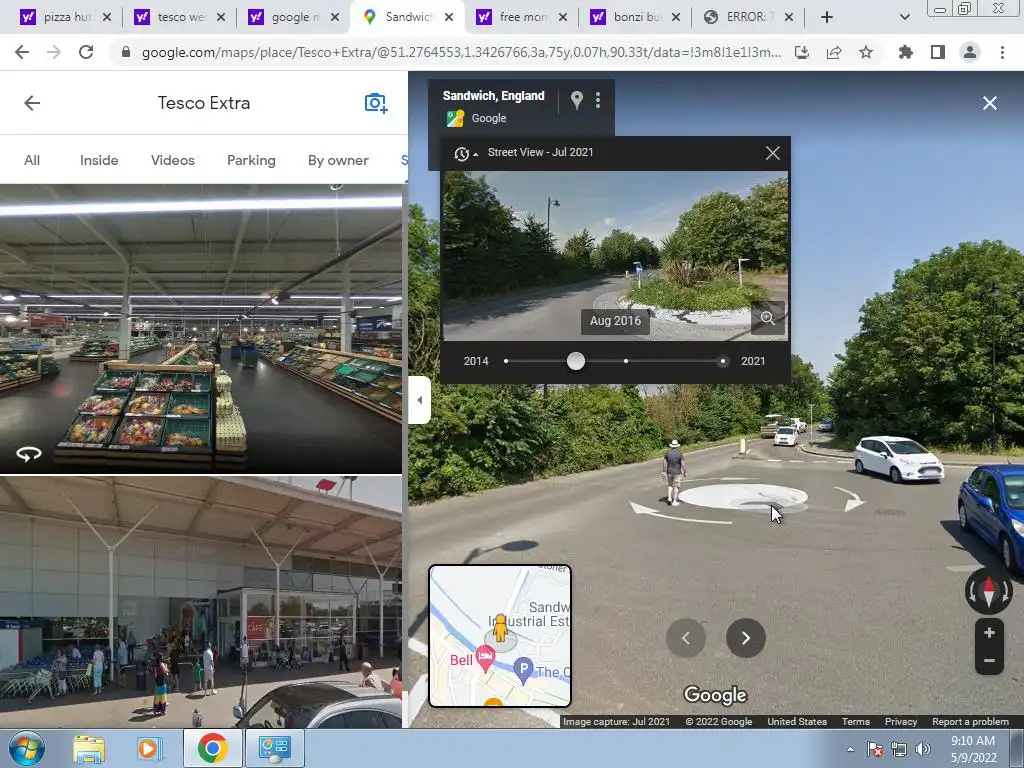Select the Parking photos filter
This screenshot has height=768, width=1024.
click(251, 160)
